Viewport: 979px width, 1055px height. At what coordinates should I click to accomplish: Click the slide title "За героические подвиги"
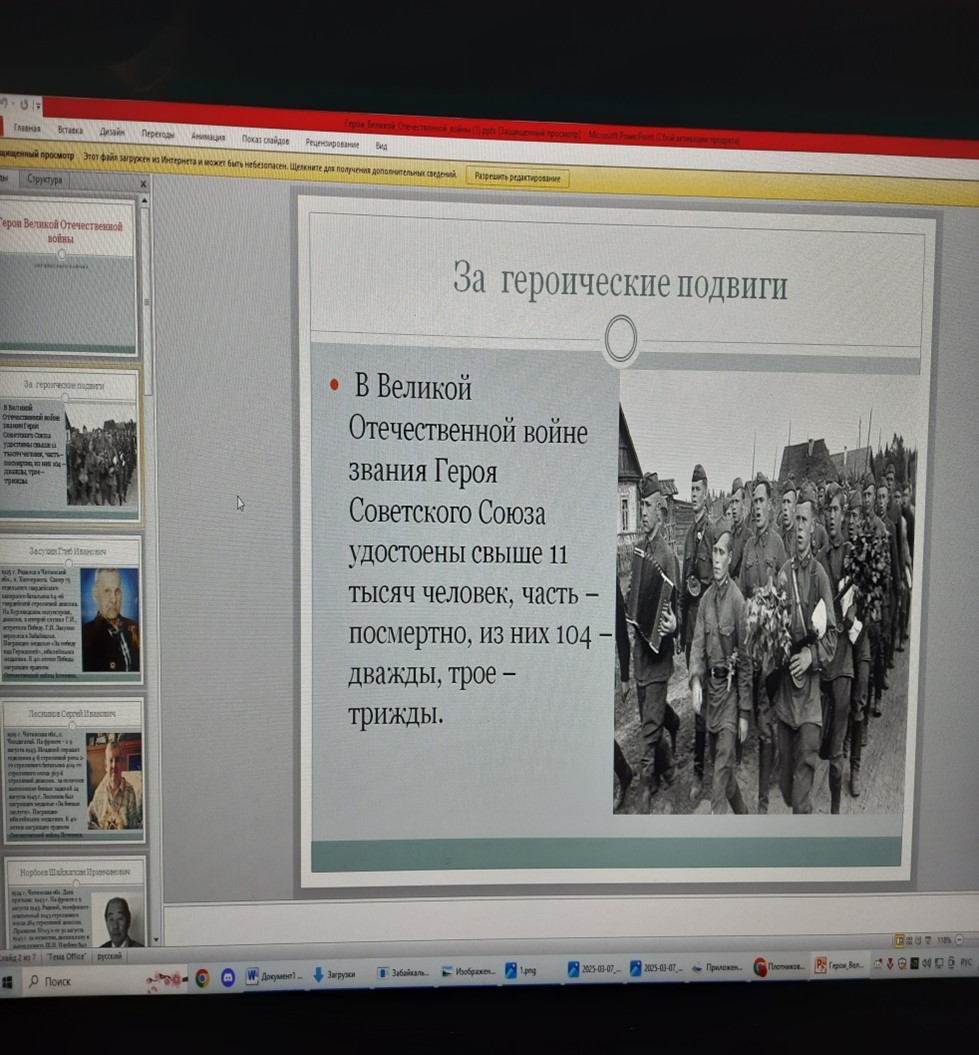pyautogui.click(x=620, y=281)
